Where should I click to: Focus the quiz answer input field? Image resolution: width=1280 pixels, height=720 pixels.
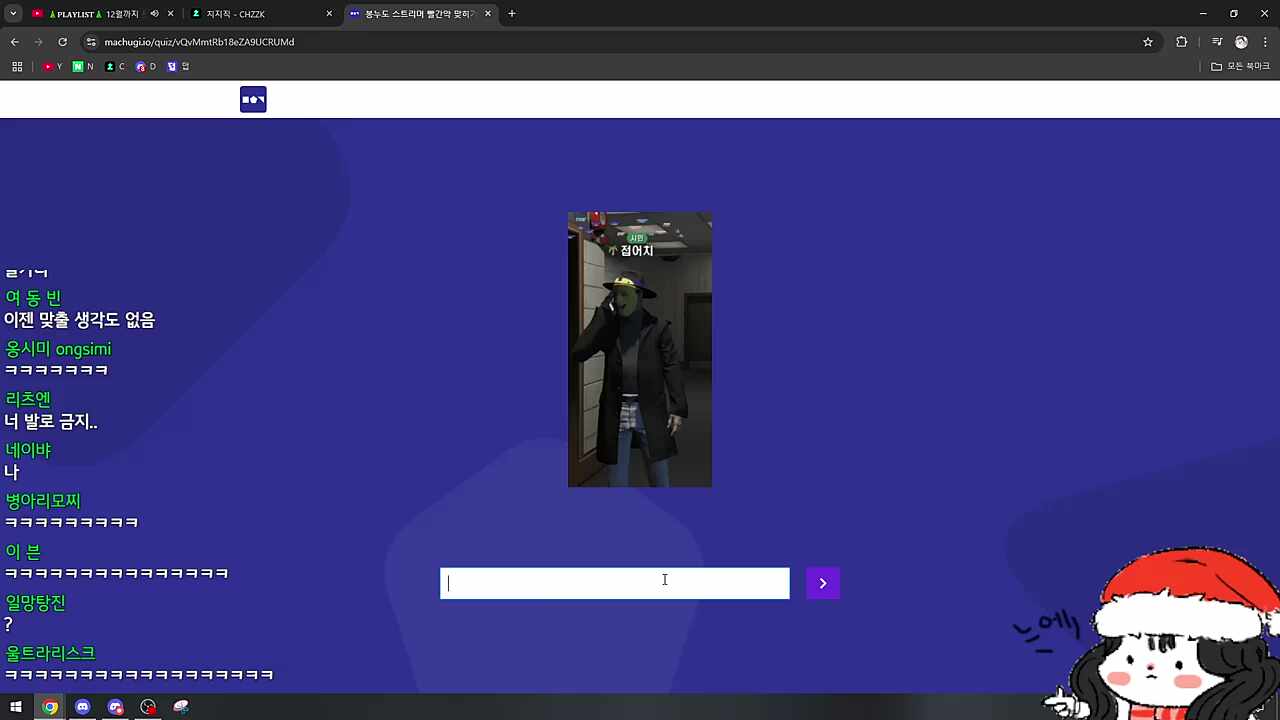coord(615,583)
